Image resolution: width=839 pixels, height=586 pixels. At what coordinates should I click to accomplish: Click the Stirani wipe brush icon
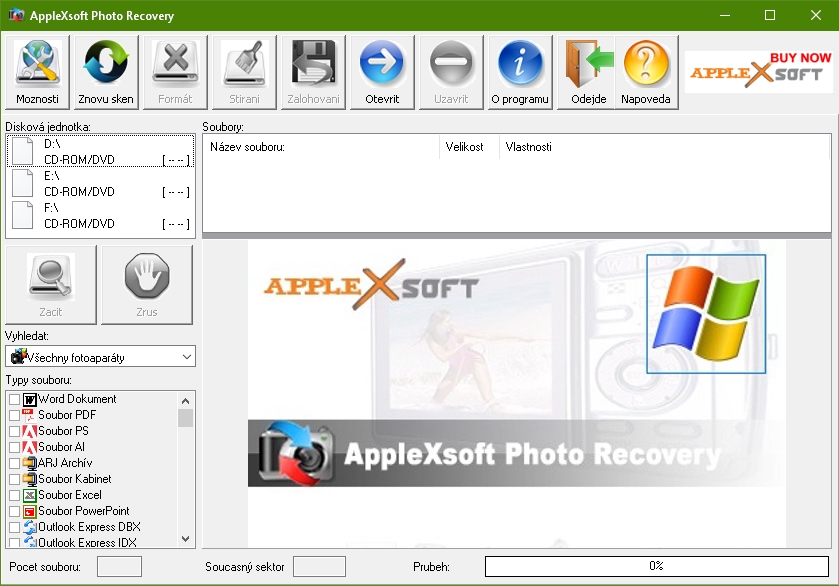point(245,72)
